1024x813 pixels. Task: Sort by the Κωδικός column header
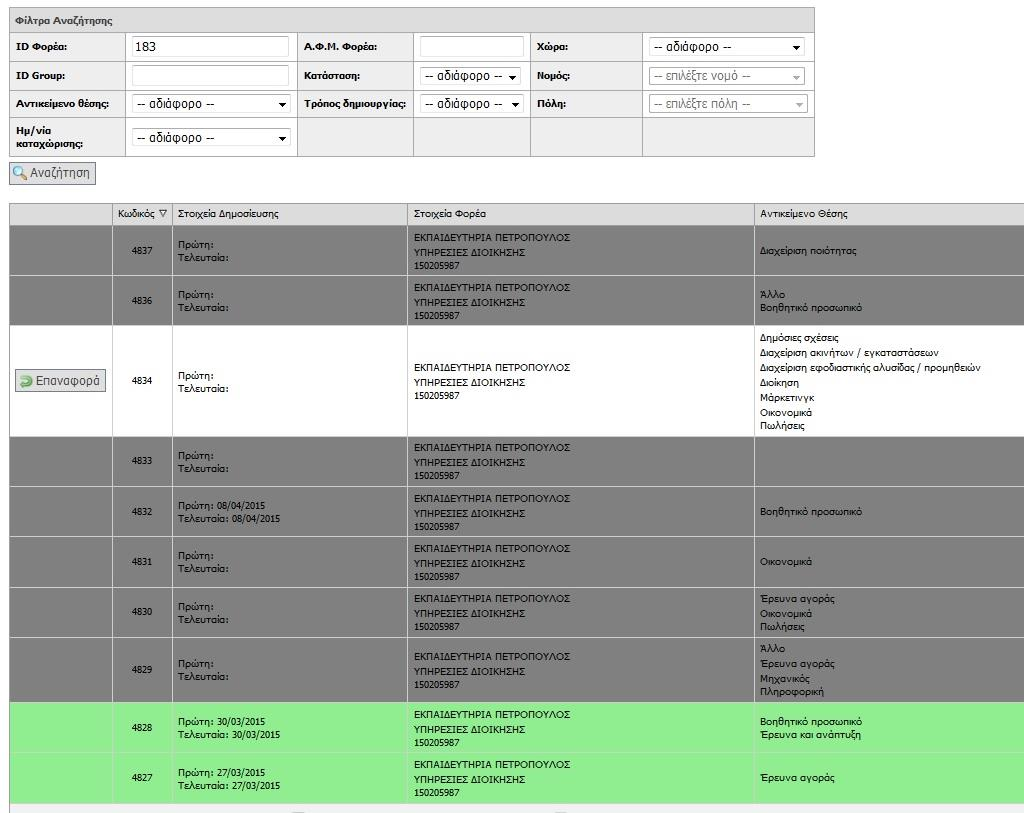point(142,214)
